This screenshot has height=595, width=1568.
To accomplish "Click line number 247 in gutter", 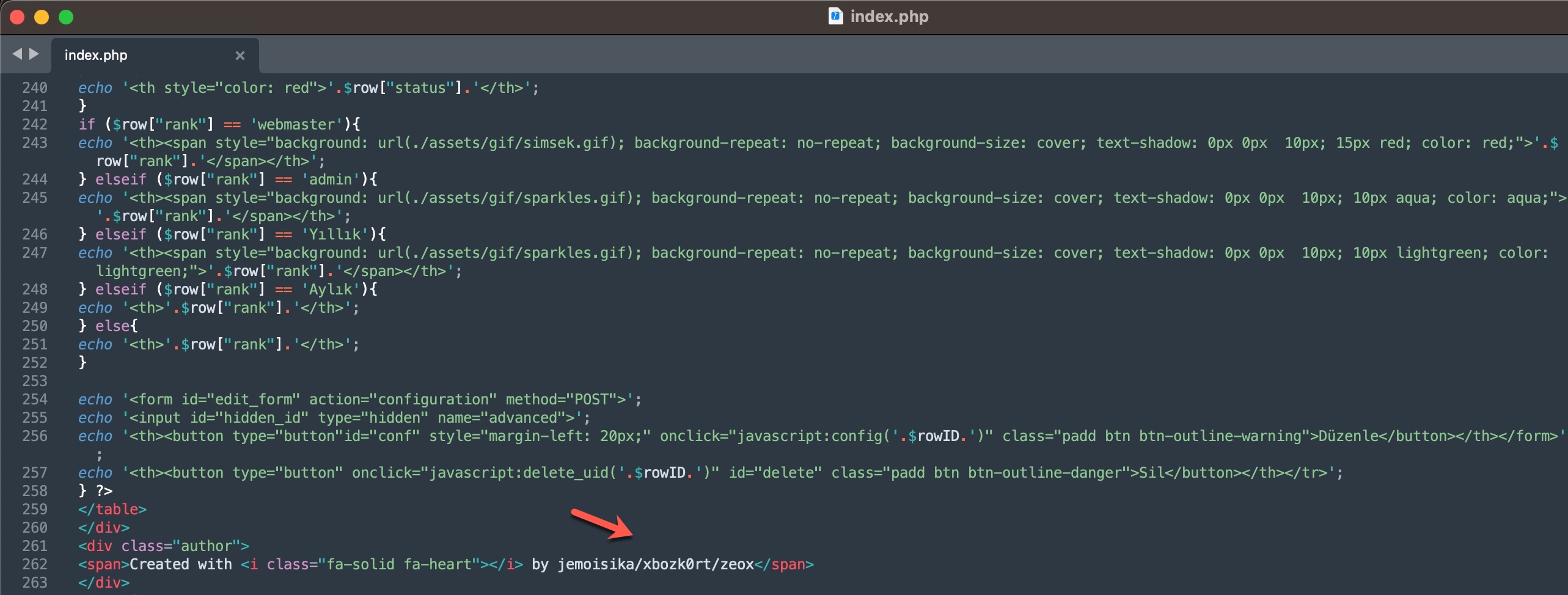I will pos(35,253).
